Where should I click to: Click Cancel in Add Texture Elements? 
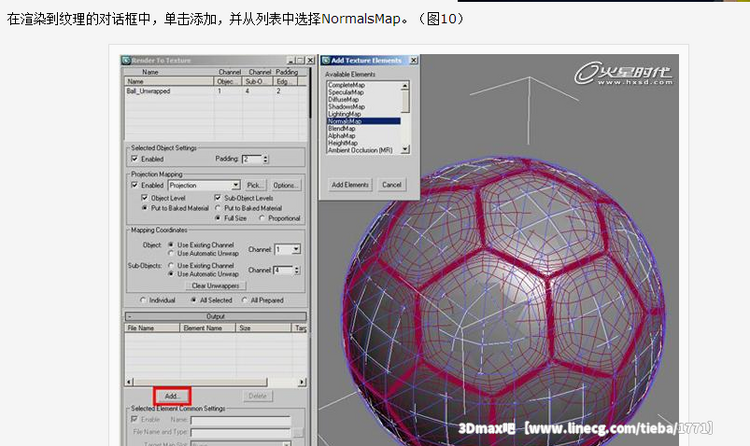[391, 185]
